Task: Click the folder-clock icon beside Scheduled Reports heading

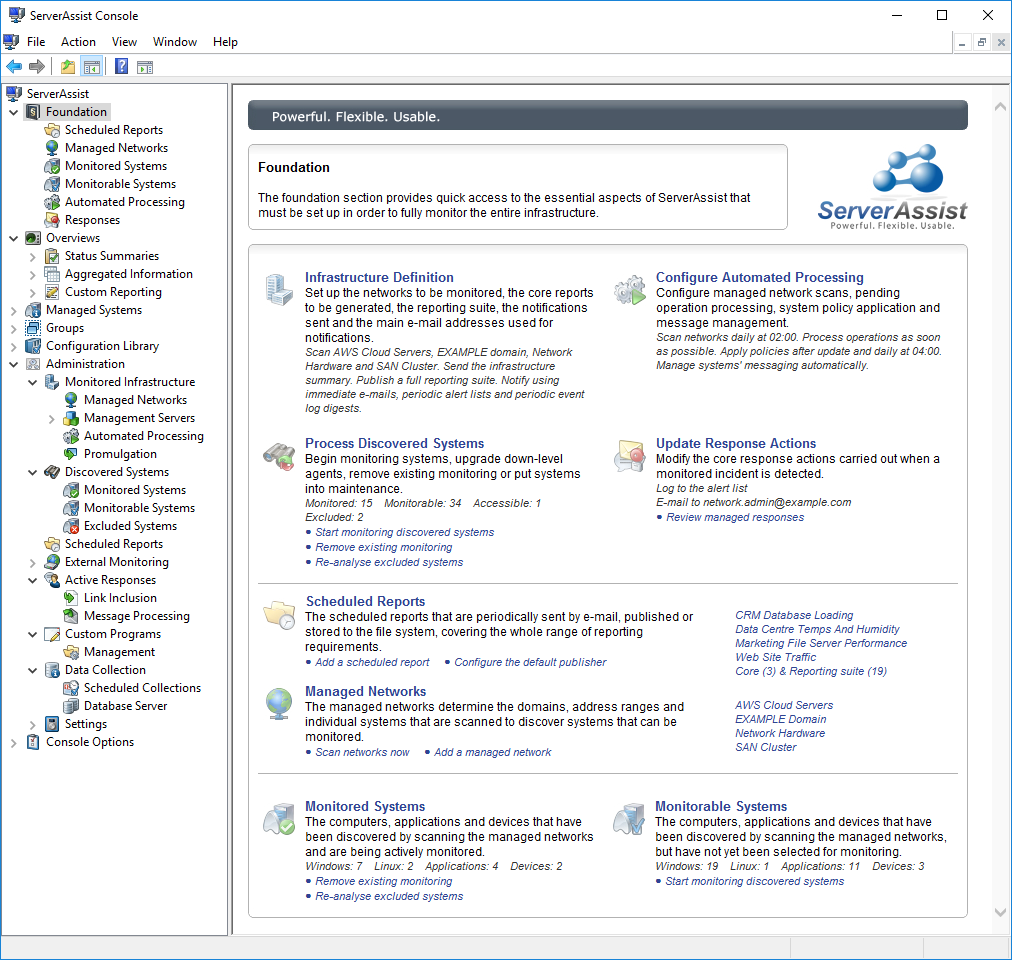Action: click(x=279, y=614)
